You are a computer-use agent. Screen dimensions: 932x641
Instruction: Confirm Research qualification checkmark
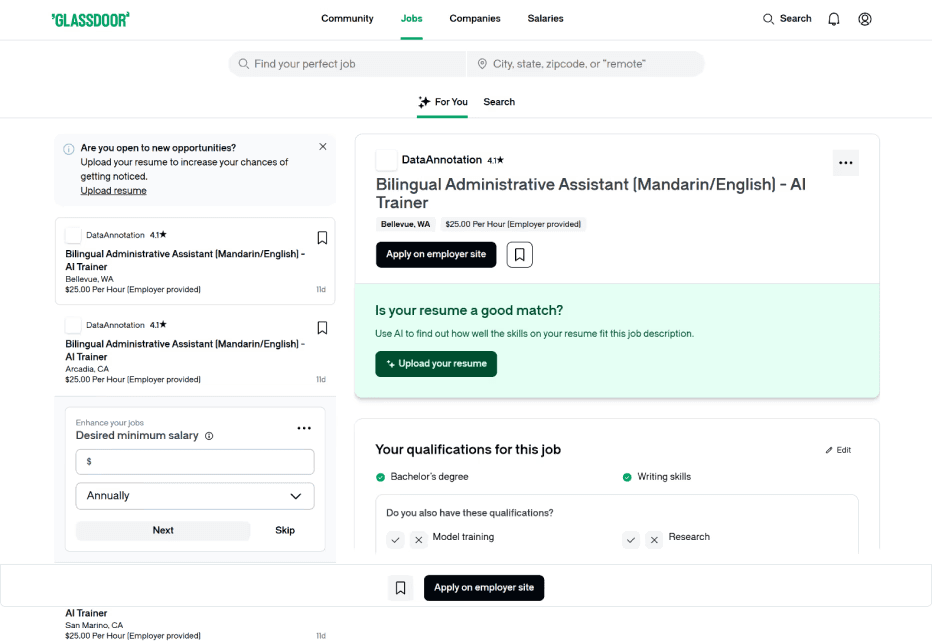pyautogui.click(x=631, y=540)
